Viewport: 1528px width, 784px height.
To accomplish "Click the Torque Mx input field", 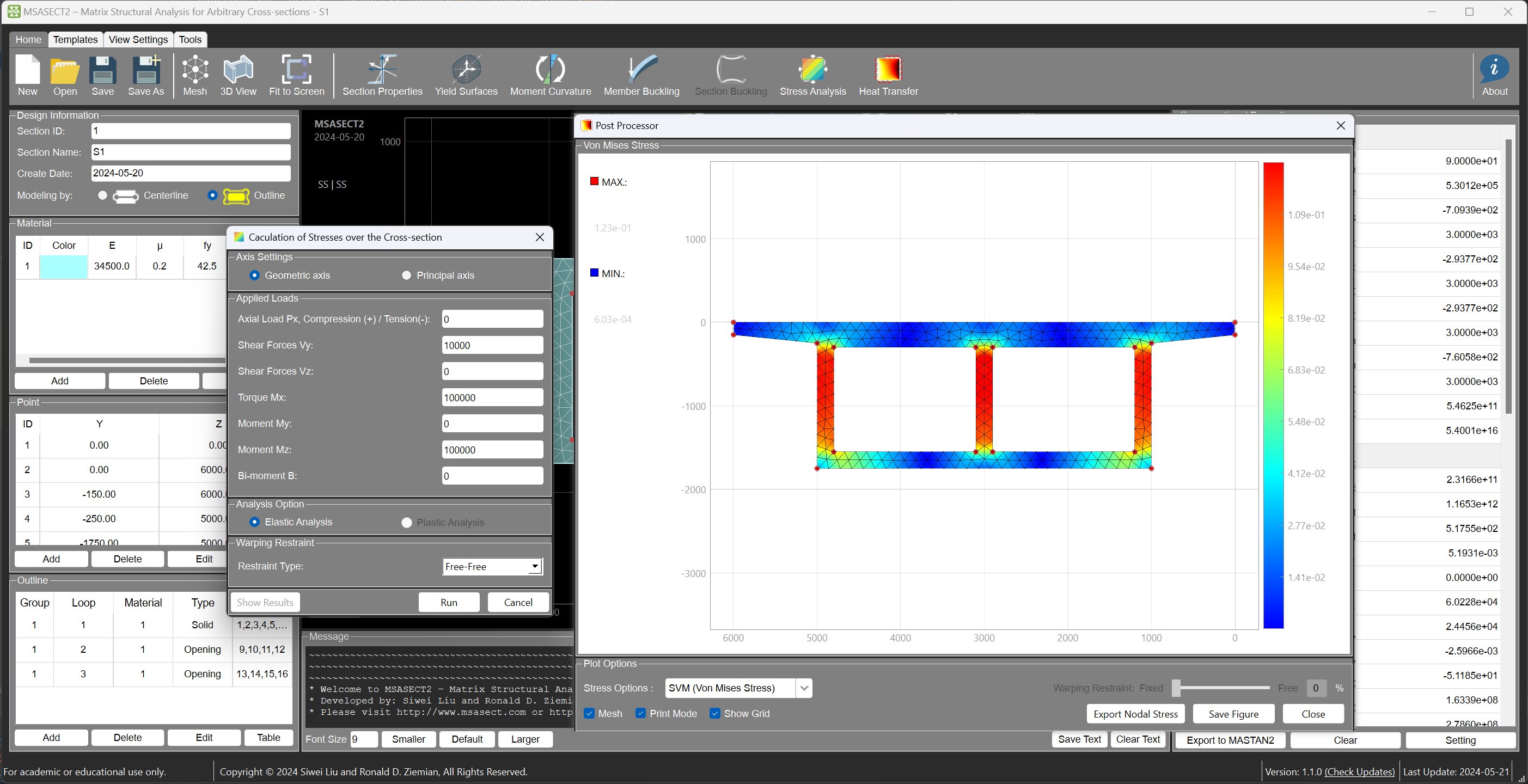I will pyautogui.click(x=492, y=397).
